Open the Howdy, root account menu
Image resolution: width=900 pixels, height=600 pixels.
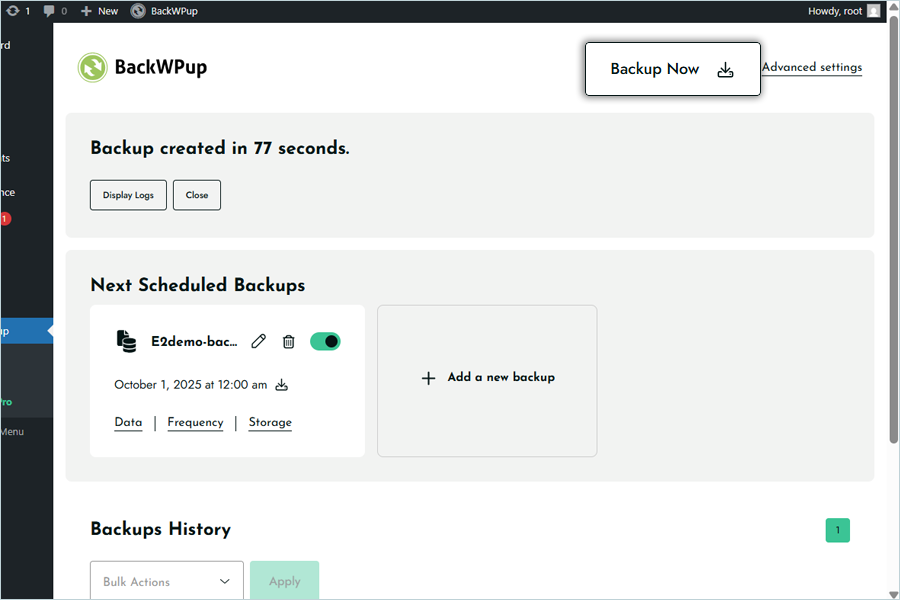click(x=836, y=11)
